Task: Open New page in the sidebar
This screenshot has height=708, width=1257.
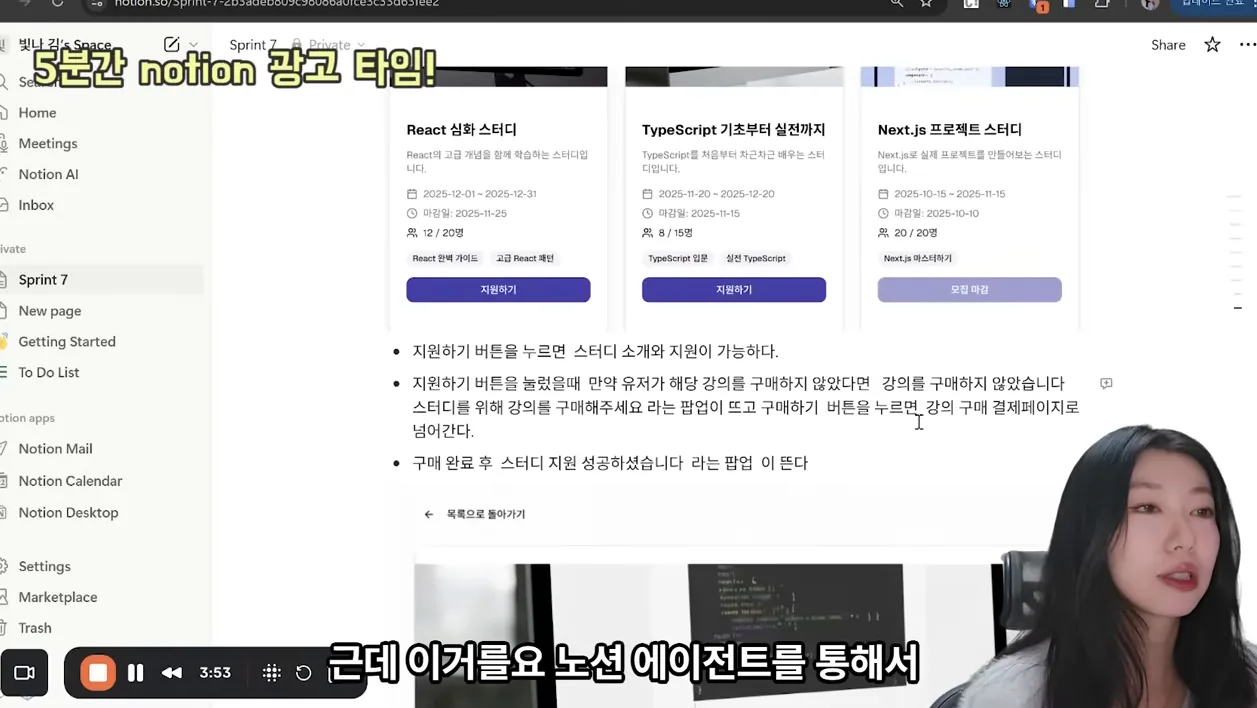Action: (x=50, y=311)
